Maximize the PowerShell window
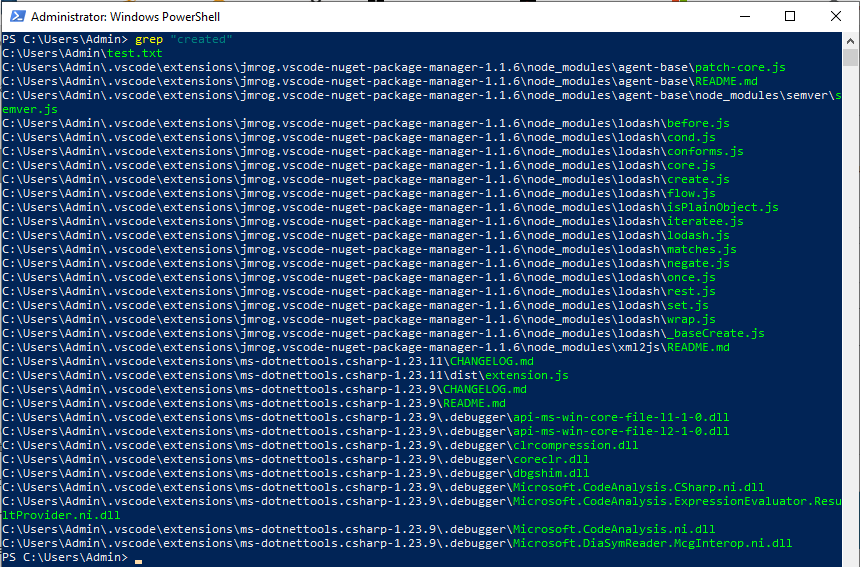 click(790, 16)
